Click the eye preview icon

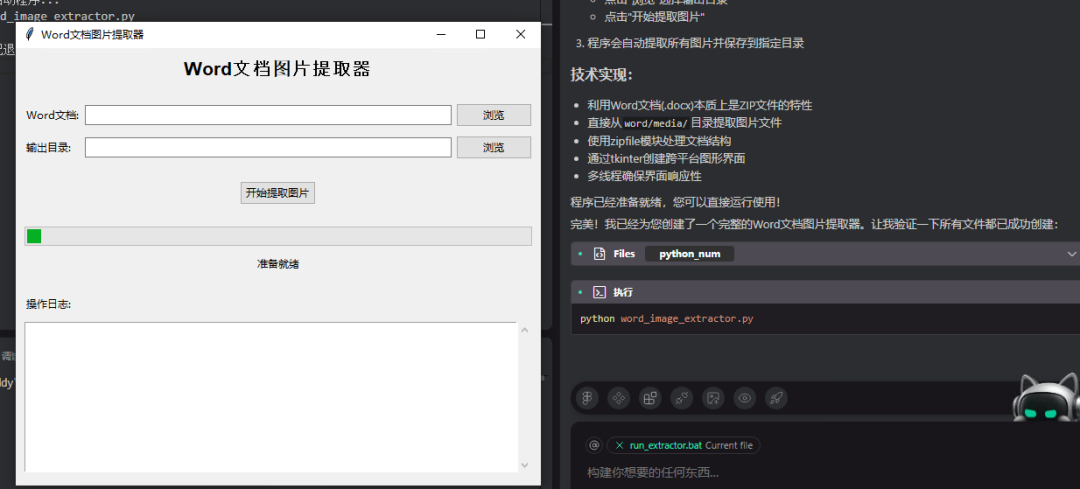point(745,398)
